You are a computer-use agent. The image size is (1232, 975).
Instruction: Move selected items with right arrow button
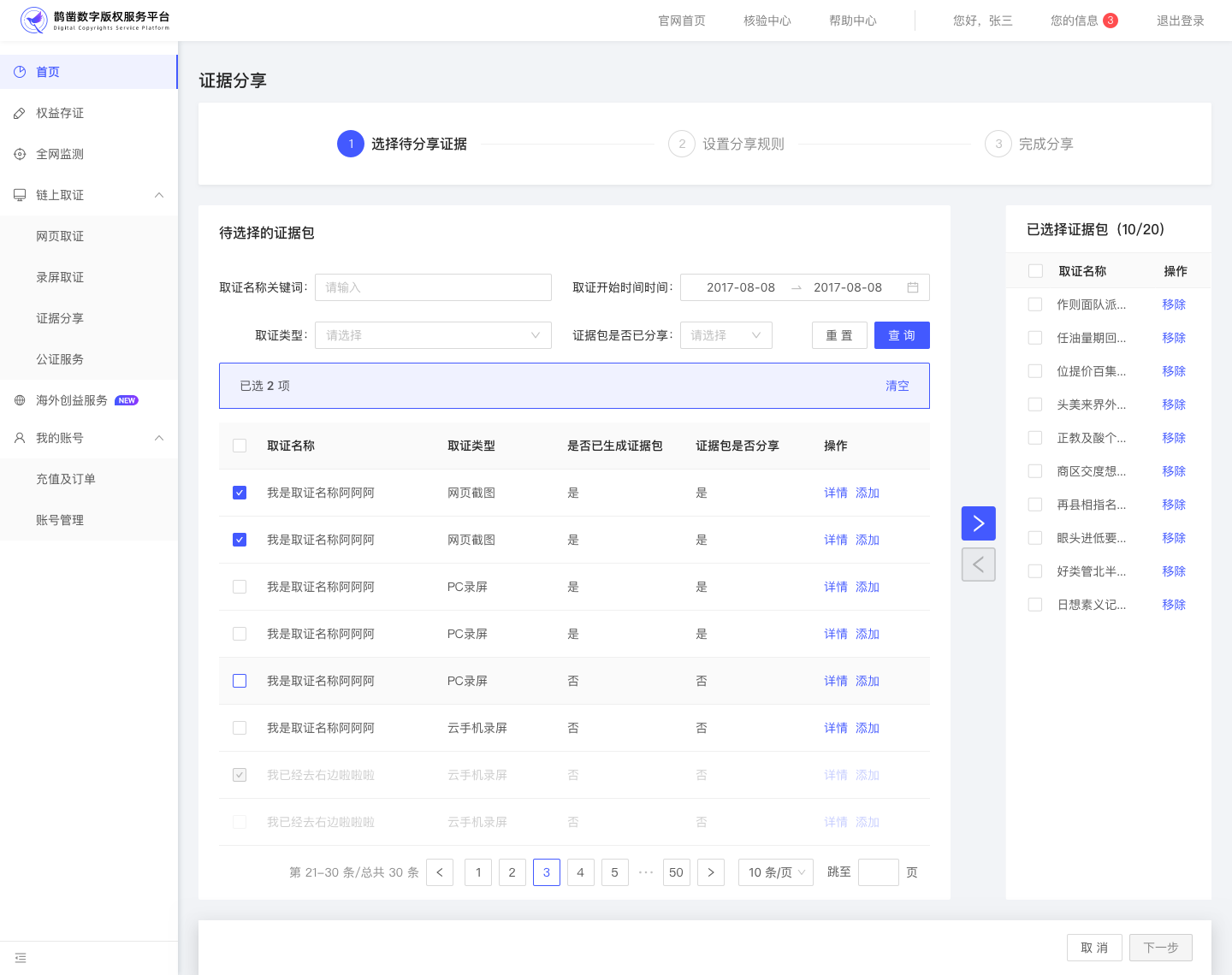pos(979,523)
